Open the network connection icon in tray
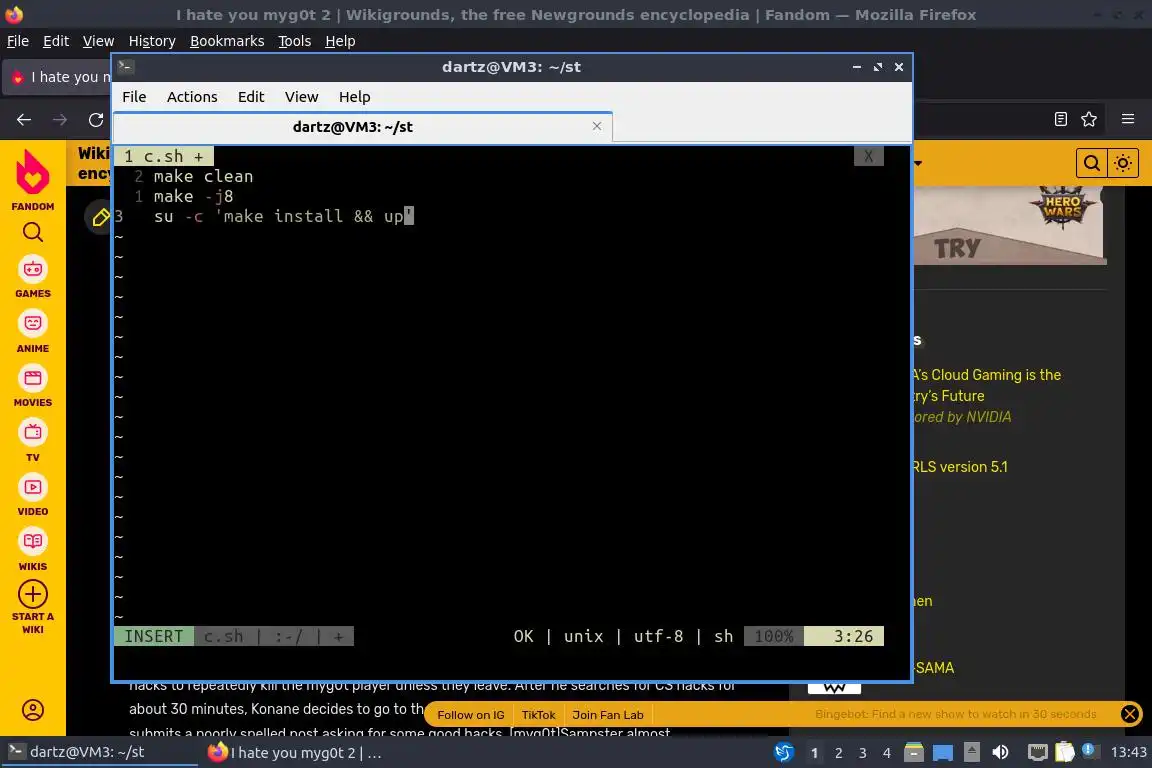Image resolution: width=1152 pixels, height=768 pixels. point(1037,752)
